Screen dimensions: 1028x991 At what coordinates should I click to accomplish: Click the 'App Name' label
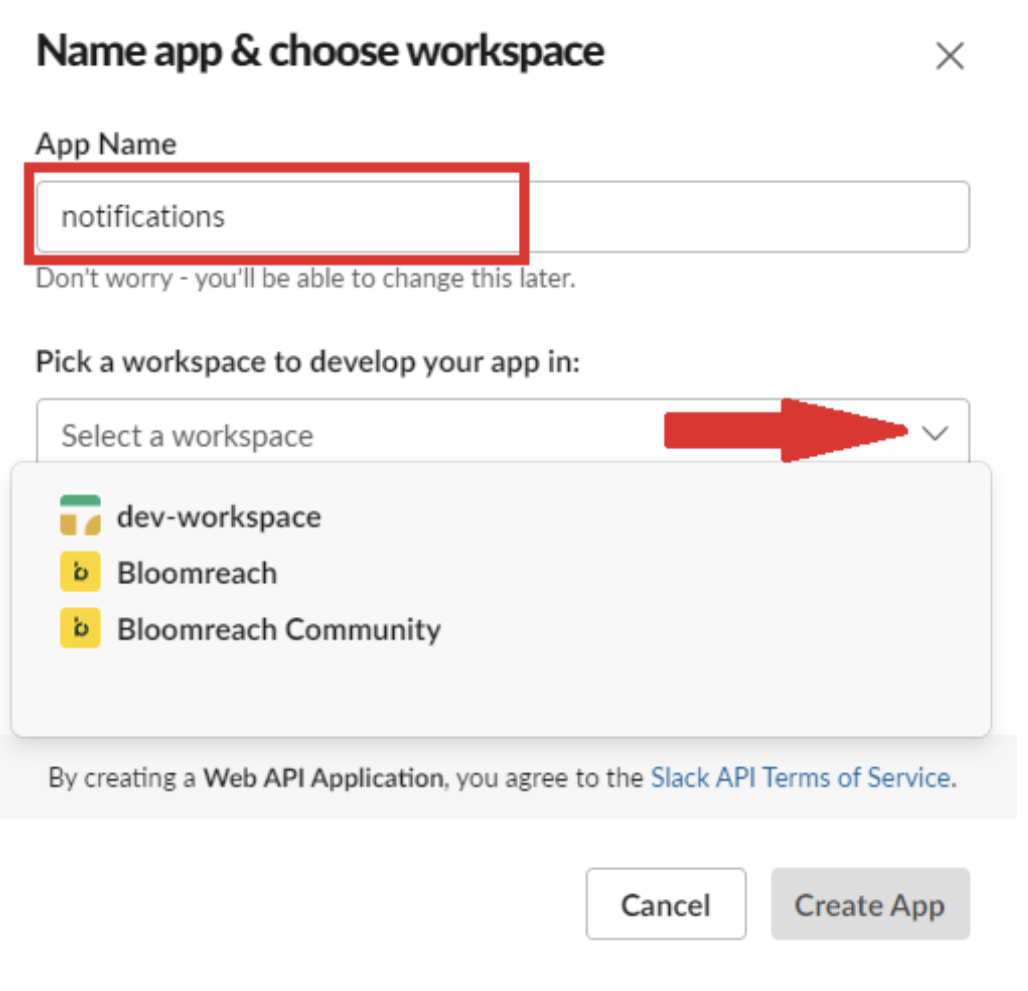(x=106, y=144)
